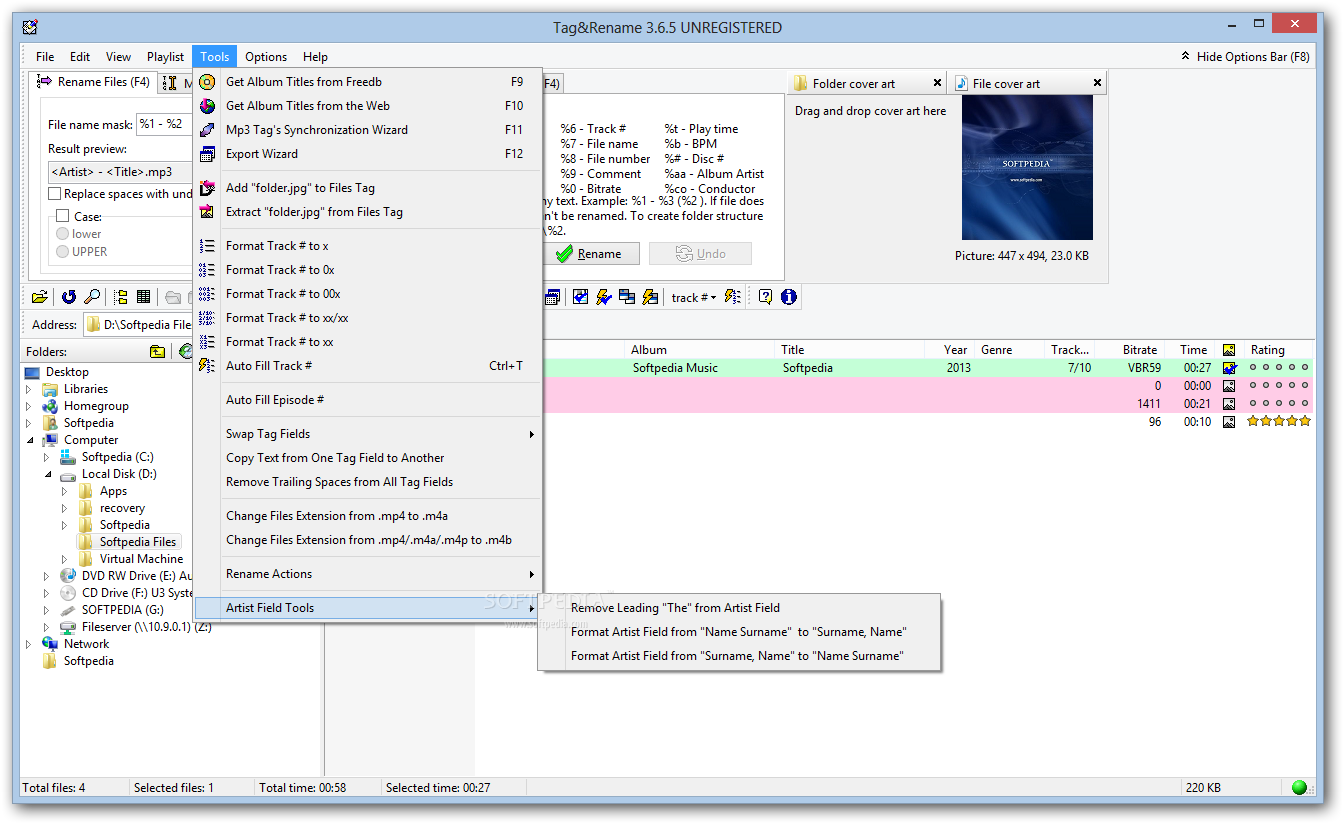Viewport: 1344px width, 824px height.
Task: Click the table grid view toolbar icon
Action: point(144,297)
